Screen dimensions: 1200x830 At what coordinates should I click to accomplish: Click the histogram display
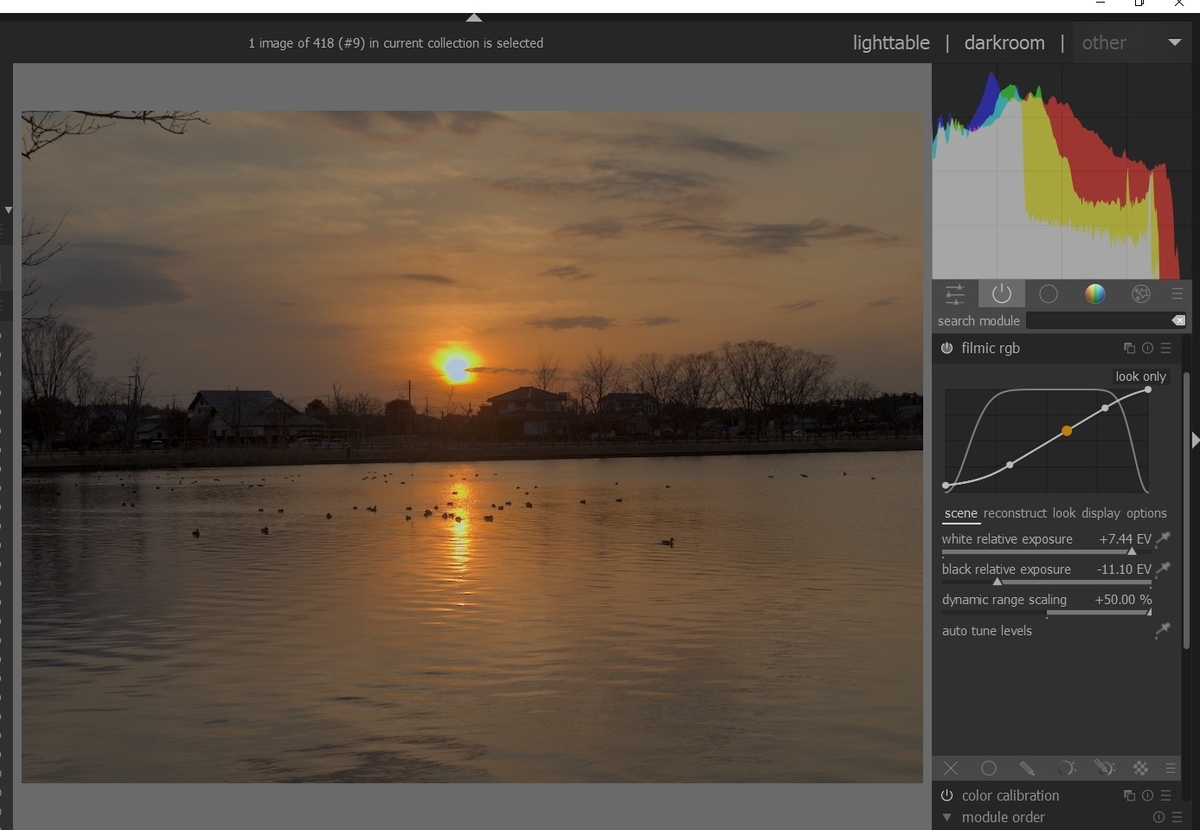click(x=1062, y=172)
